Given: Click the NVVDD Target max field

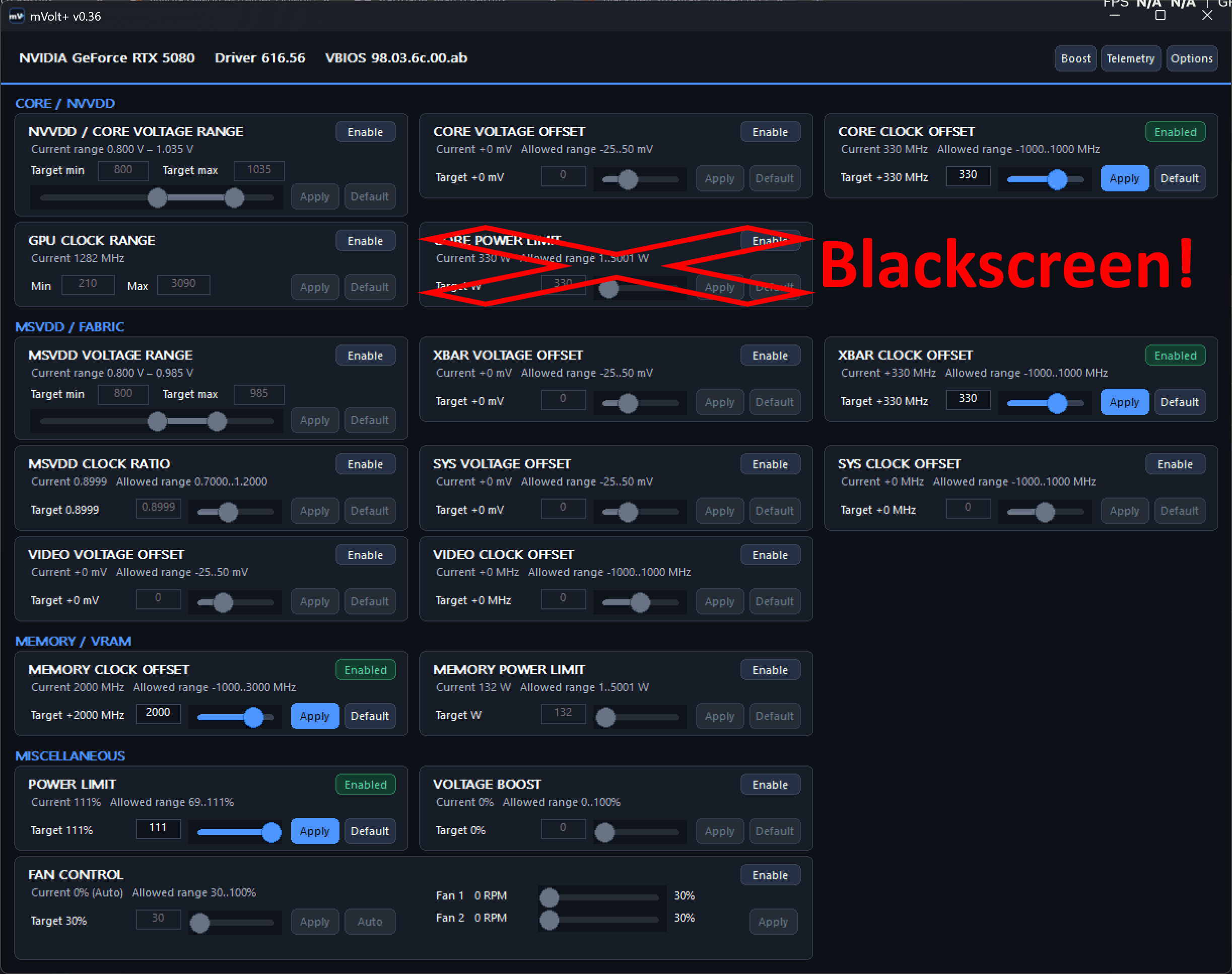Looking at the screenshot, I should tap(259, 171).
